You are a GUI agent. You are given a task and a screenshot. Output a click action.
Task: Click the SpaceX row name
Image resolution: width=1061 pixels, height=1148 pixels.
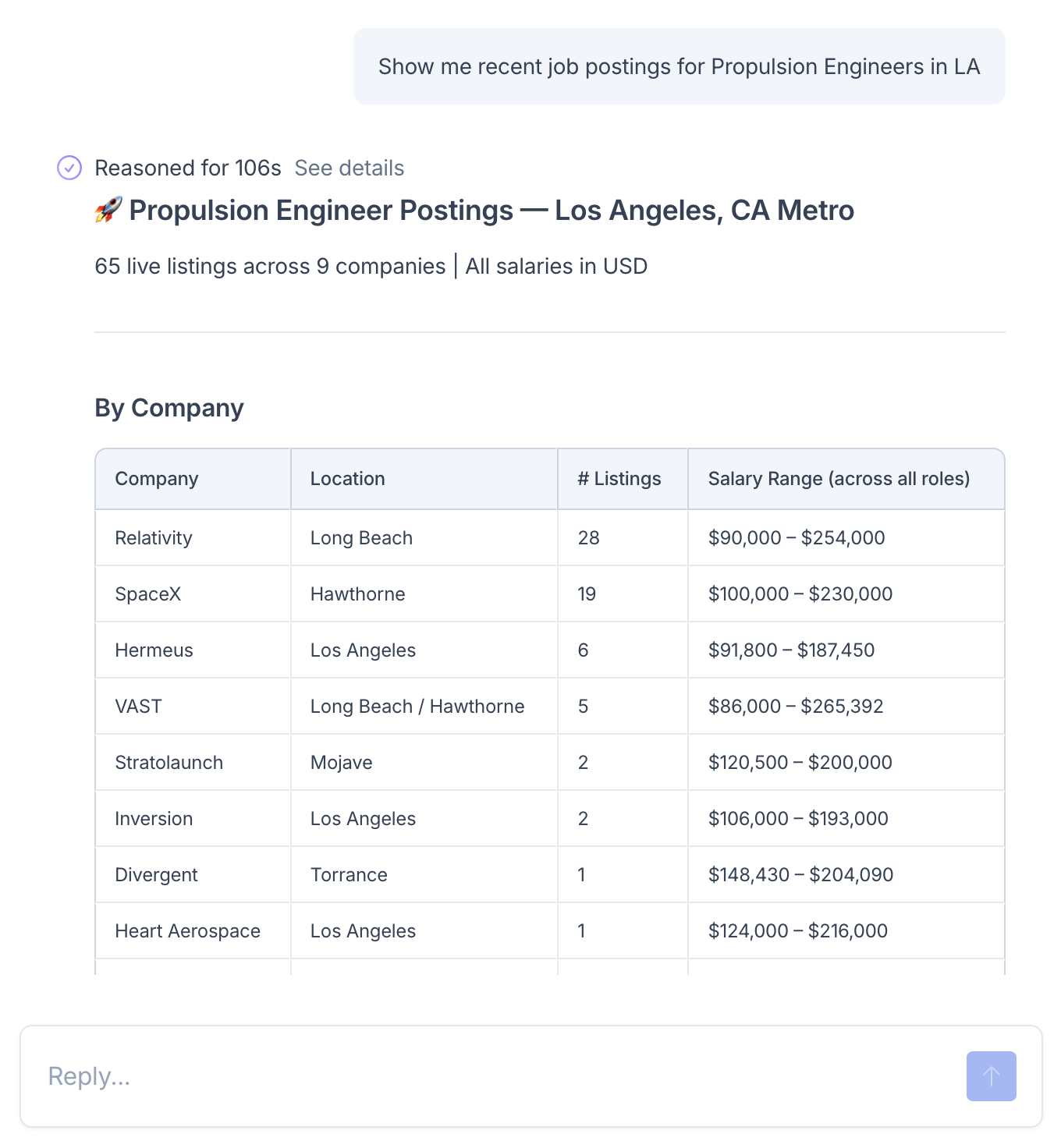[x=148, y=594]
